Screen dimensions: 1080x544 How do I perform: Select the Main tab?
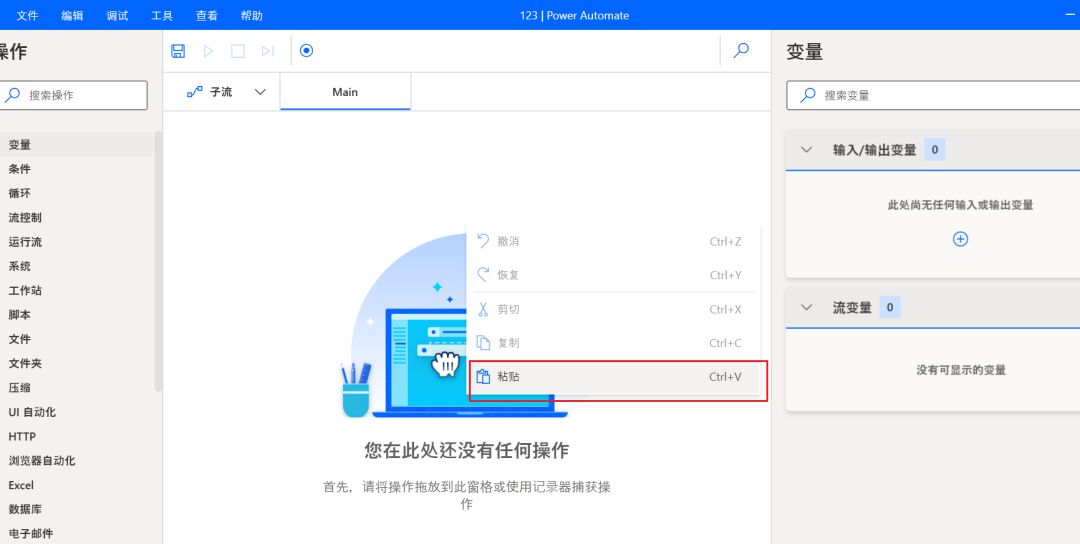point(345,92)
